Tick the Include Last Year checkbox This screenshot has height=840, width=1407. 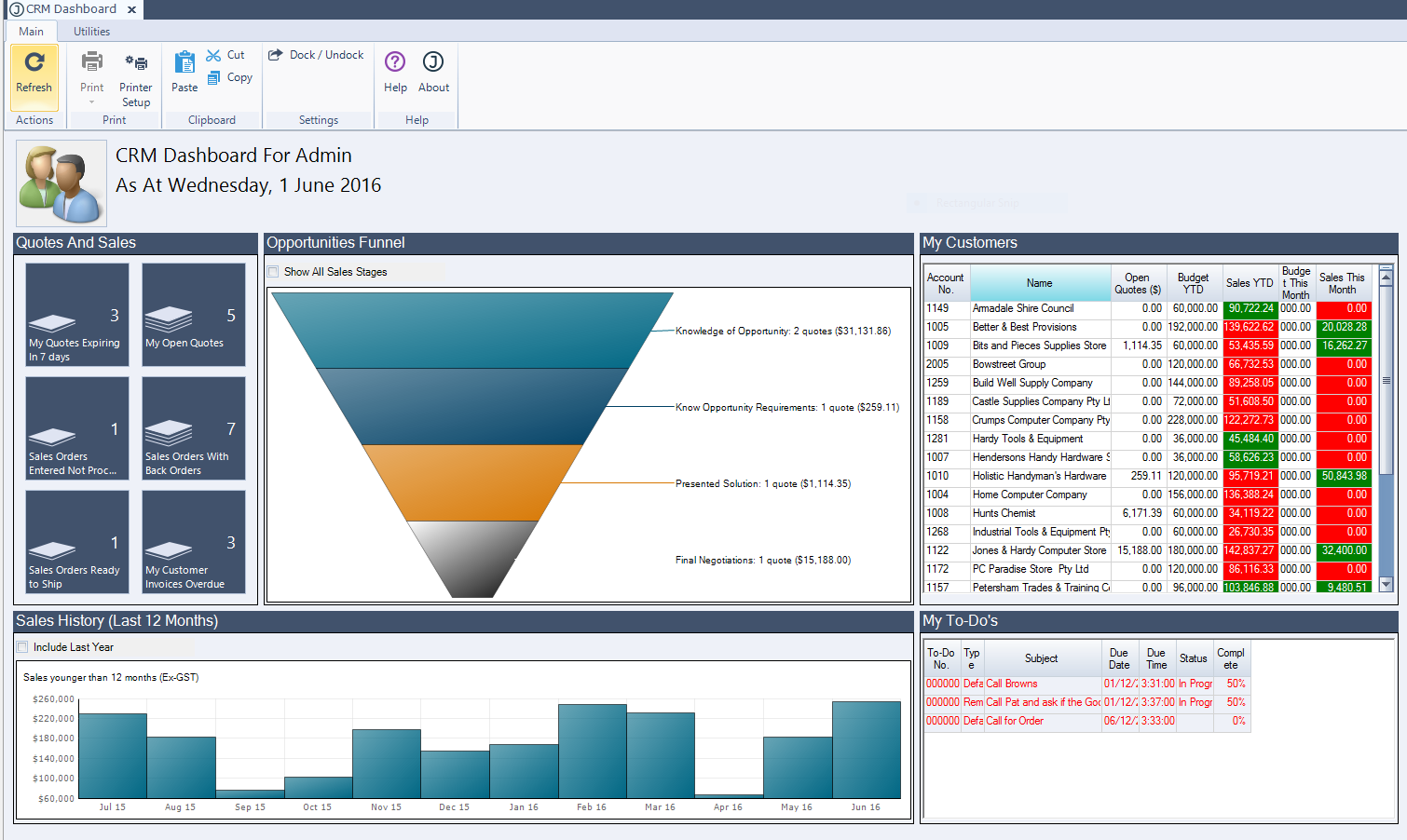(22, 647)
